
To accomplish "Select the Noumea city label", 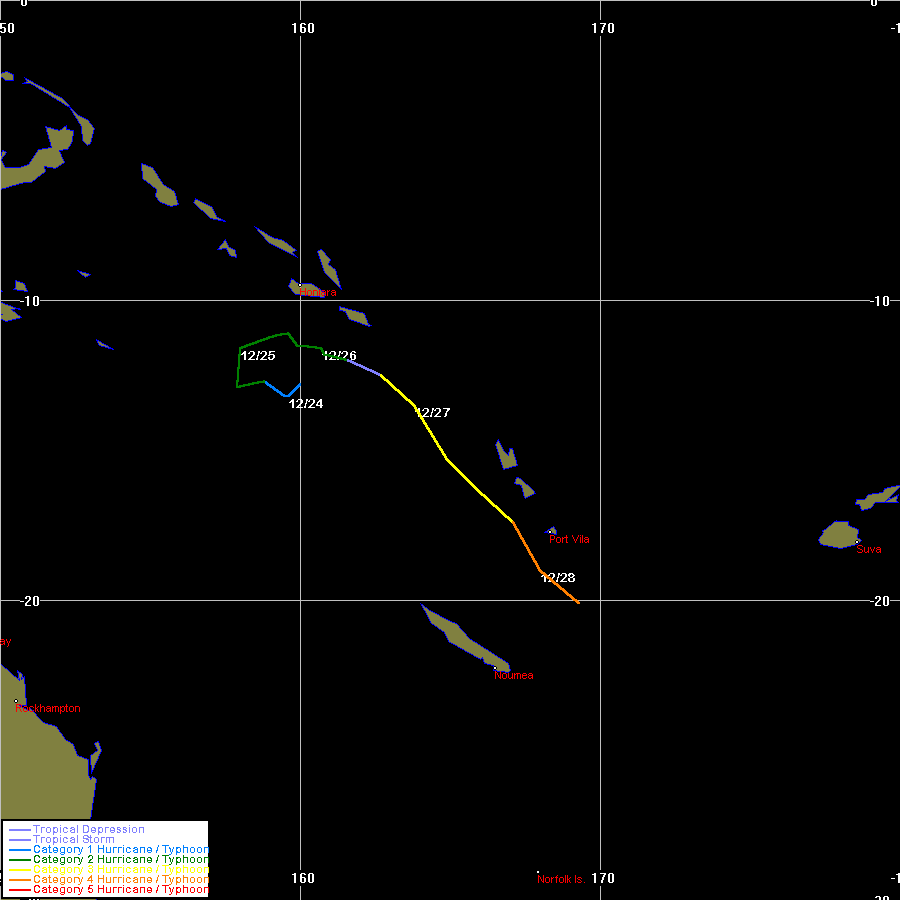I will point(514,676).
